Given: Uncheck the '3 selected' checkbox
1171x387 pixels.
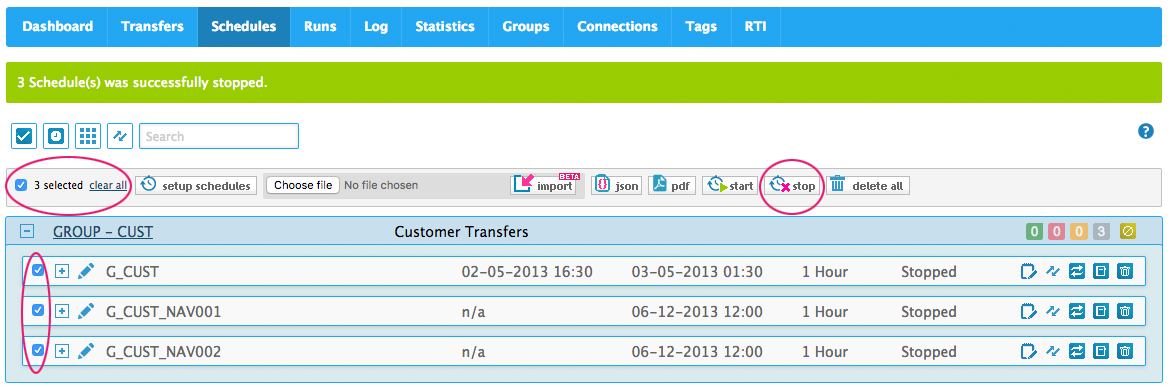Looking at the screenshot, I should coord(21,185).
